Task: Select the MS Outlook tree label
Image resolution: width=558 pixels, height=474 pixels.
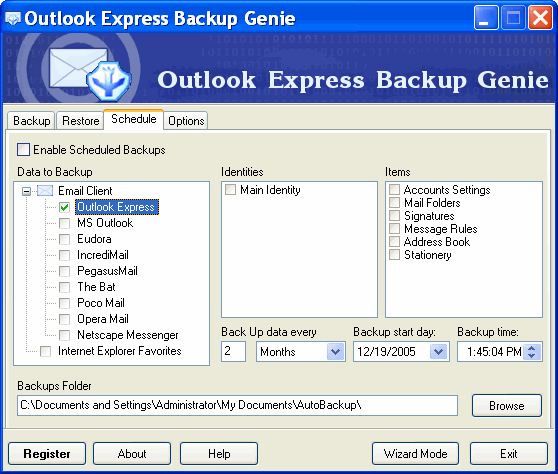Action: [105, 223]
